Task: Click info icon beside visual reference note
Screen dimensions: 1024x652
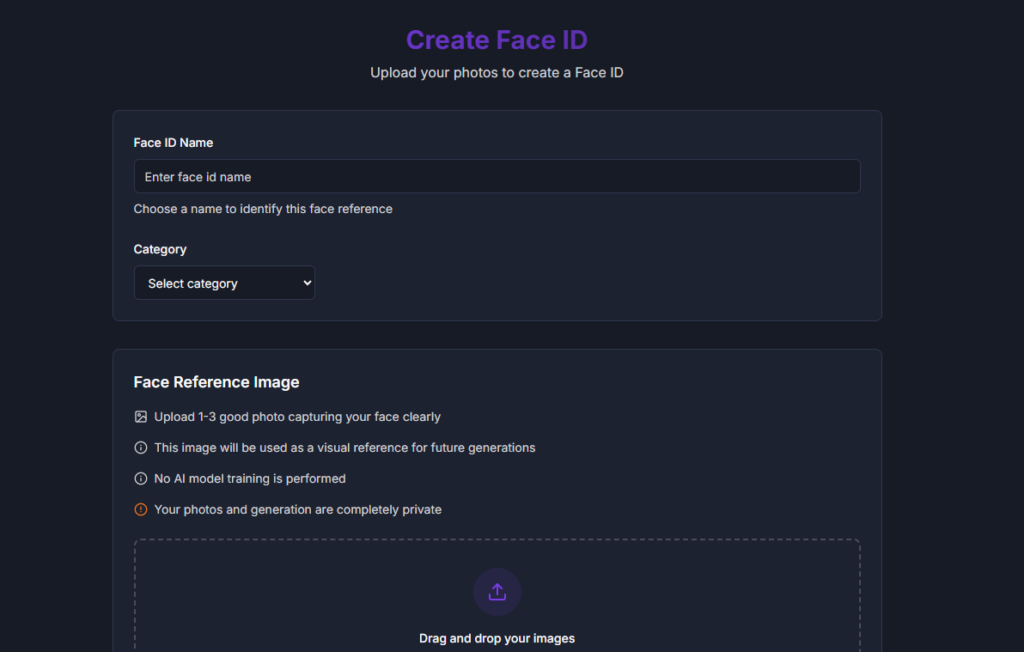Action: coord(140,448)
